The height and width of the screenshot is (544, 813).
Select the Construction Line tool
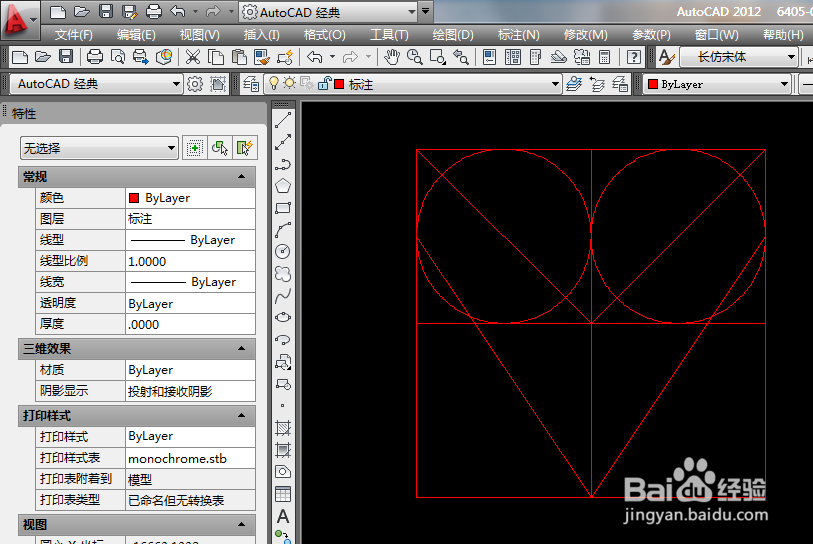pos(283,142)
